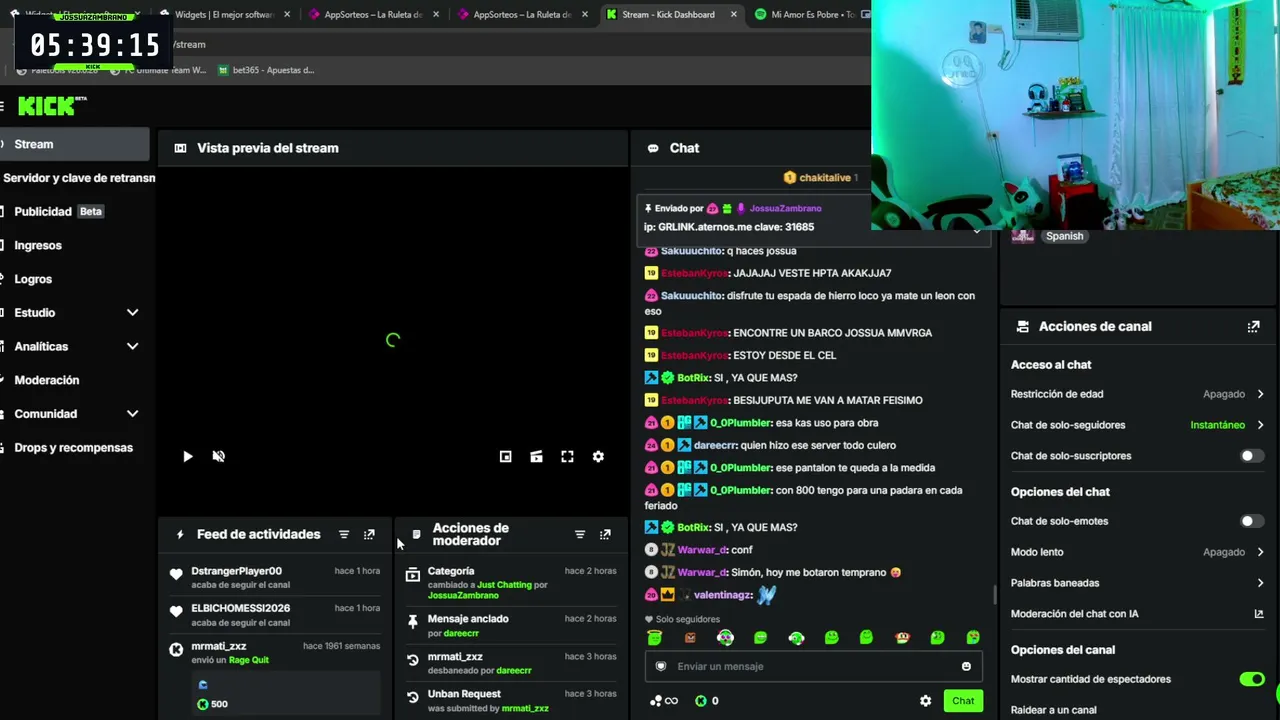The width and height of the screenshot is (1280, 720).
Task: Open the preview player settings gear
Action: tap(598, 456)
